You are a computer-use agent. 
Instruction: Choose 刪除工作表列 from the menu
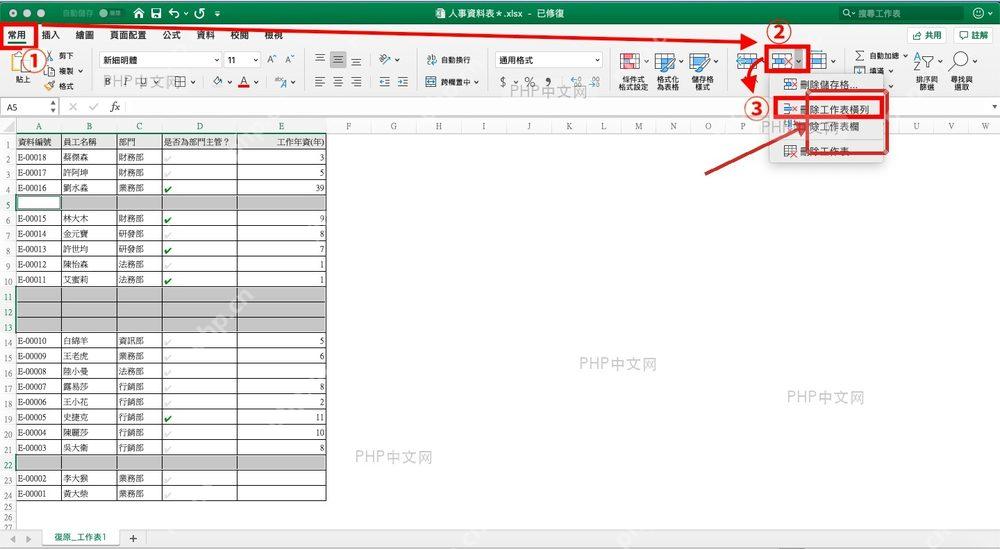coord(827,109)
